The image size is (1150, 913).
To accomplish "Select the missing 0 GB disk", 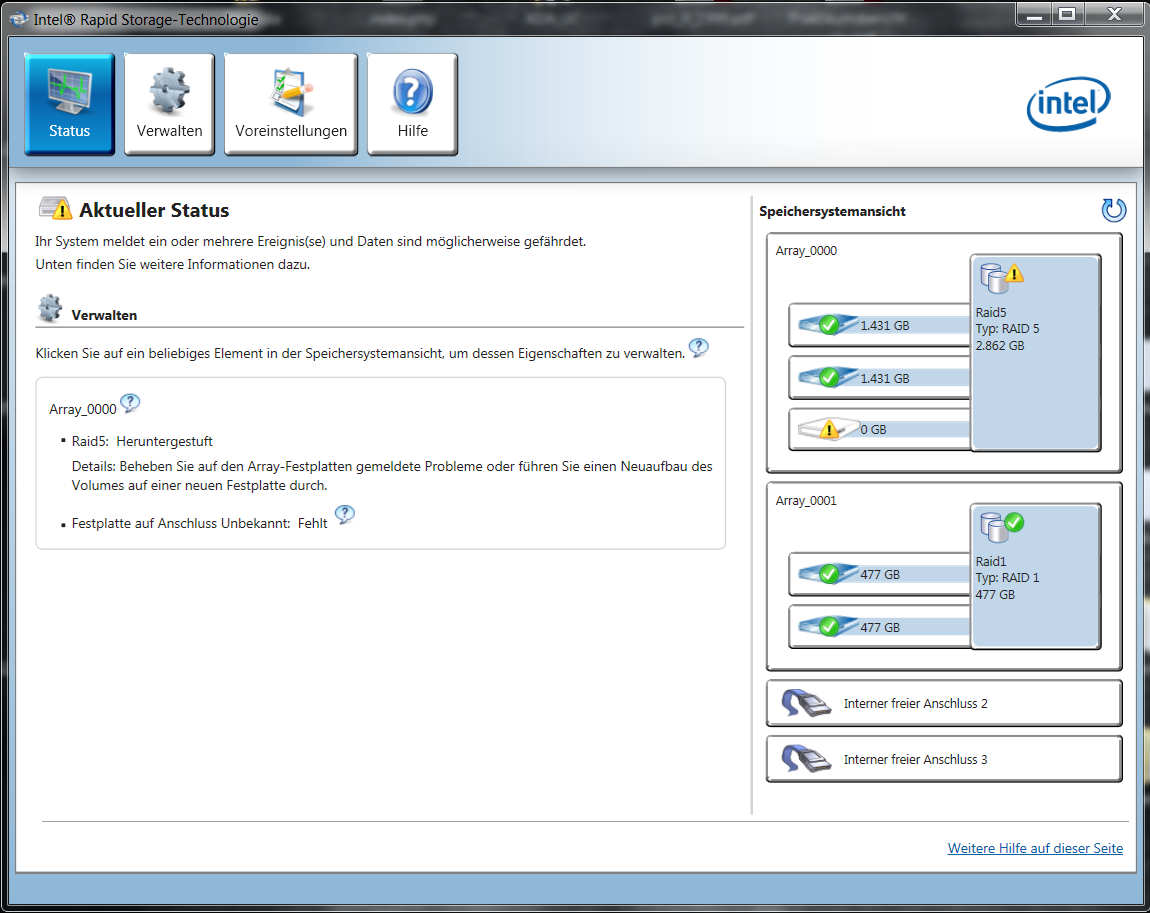I will coord(879,429).
